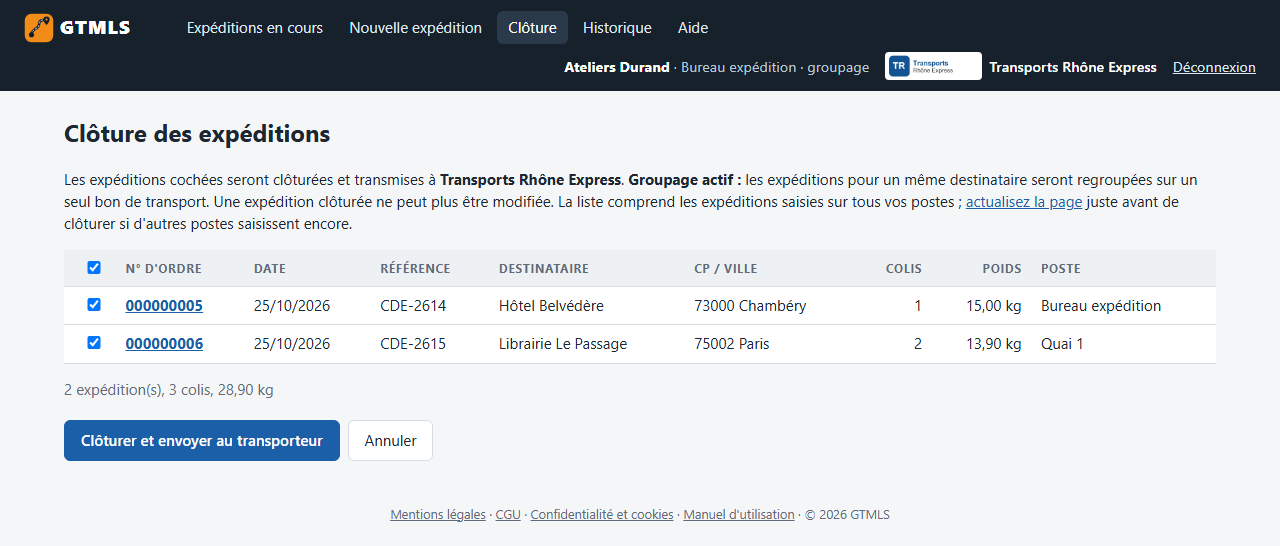
Task: Click the POSTE column header
Action: click(x=1061, y=269)
